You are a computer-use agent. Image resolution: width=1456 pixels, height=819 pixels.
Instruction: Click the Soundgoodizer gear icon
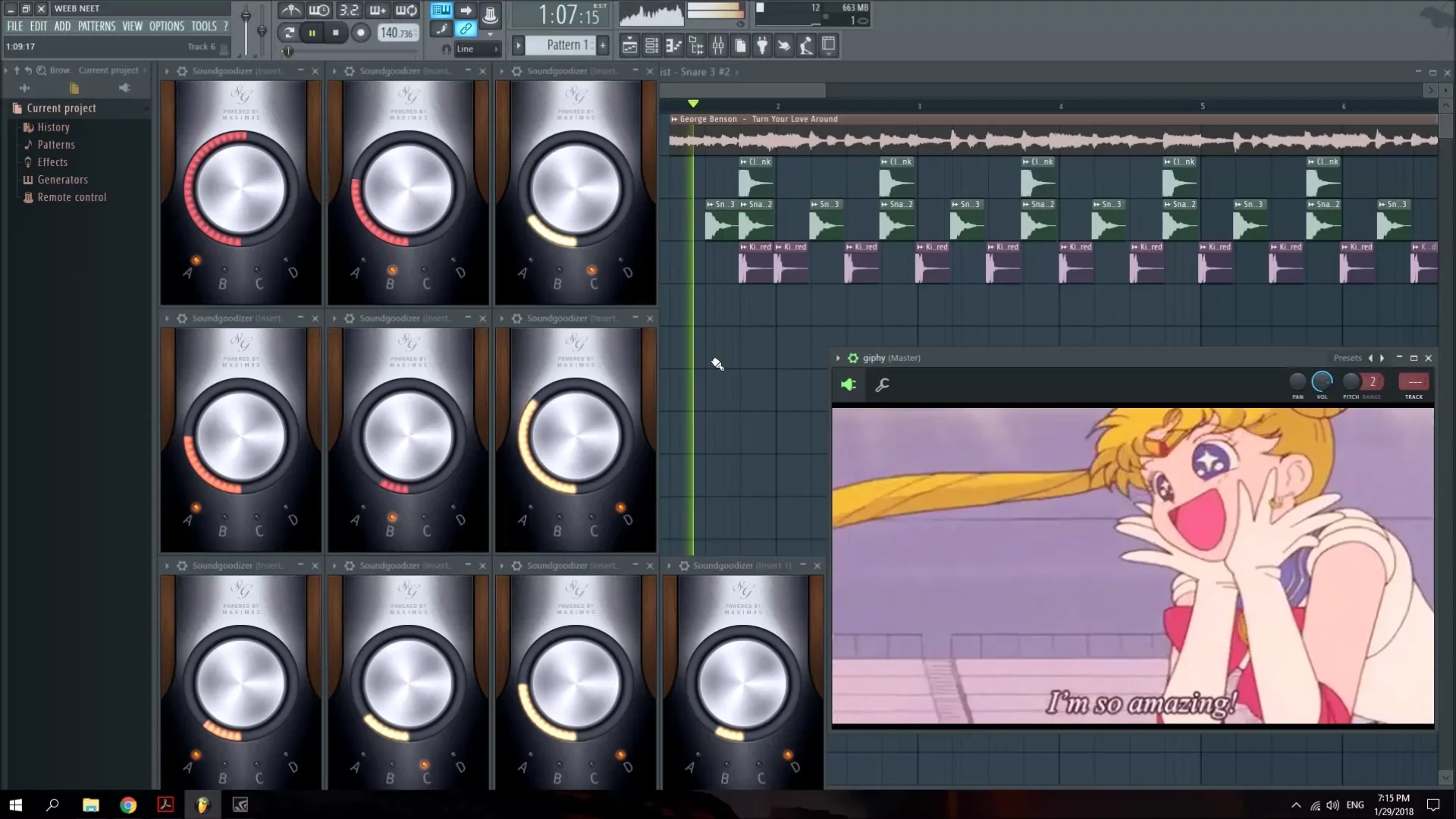pyautogui.click(x=182, y=71)
